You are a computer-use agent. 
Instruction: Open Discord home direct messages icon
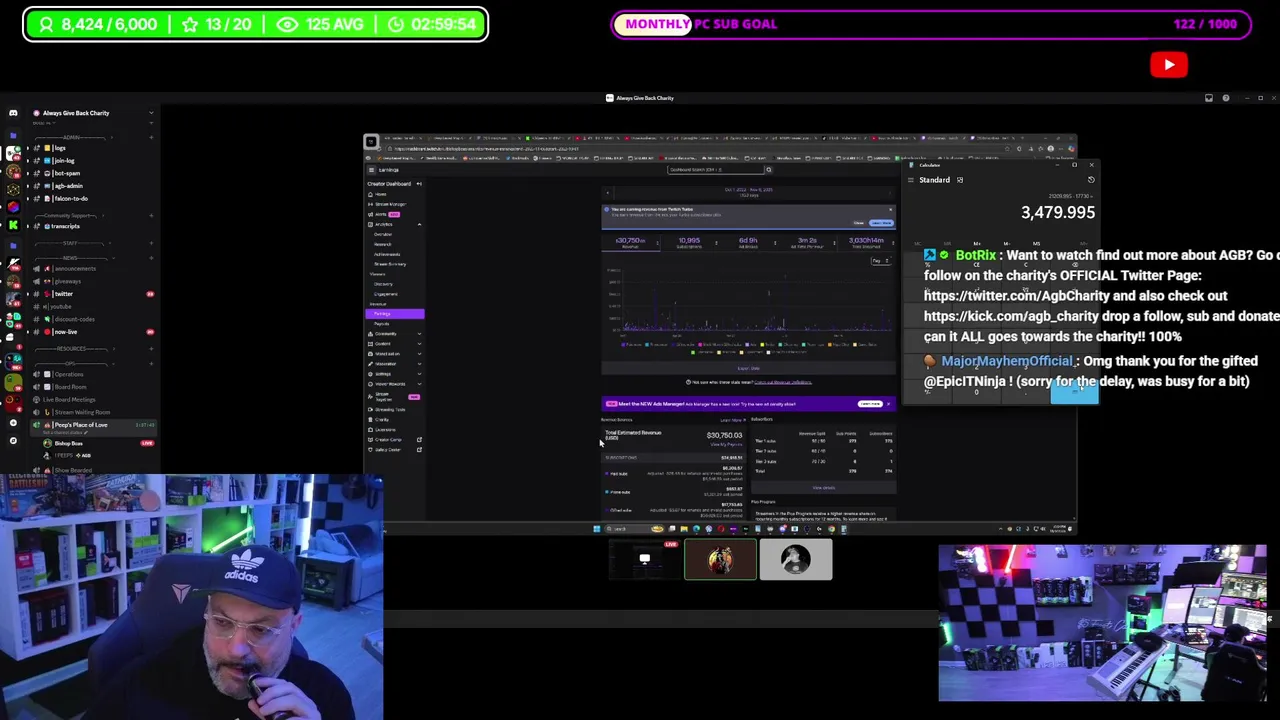[13, 112]
